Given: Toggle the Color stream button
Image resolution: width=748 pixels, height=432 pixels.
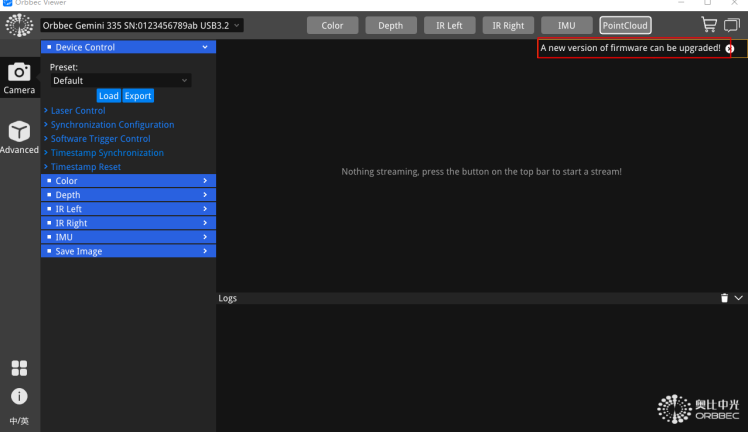Looking at the screenshot, I should tap(332, 25).
